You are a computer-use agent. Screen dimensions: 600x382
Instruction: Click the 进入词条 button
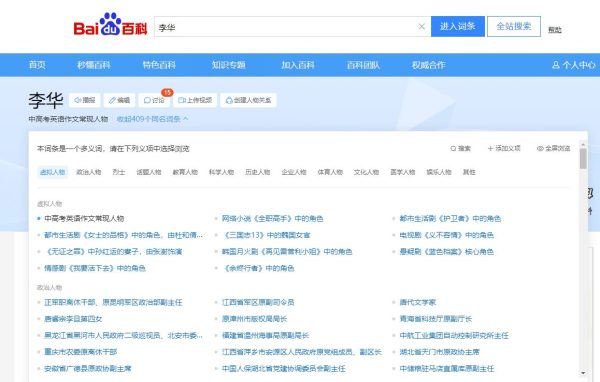[x=458, y=26]
